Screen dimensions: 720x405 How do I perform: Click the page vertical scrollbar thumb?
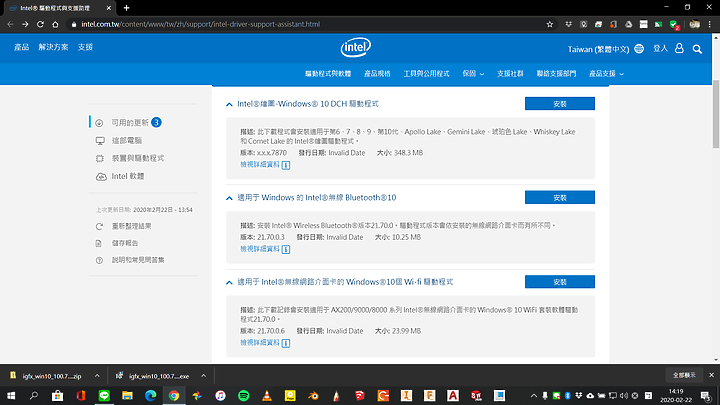pos(715,114)
